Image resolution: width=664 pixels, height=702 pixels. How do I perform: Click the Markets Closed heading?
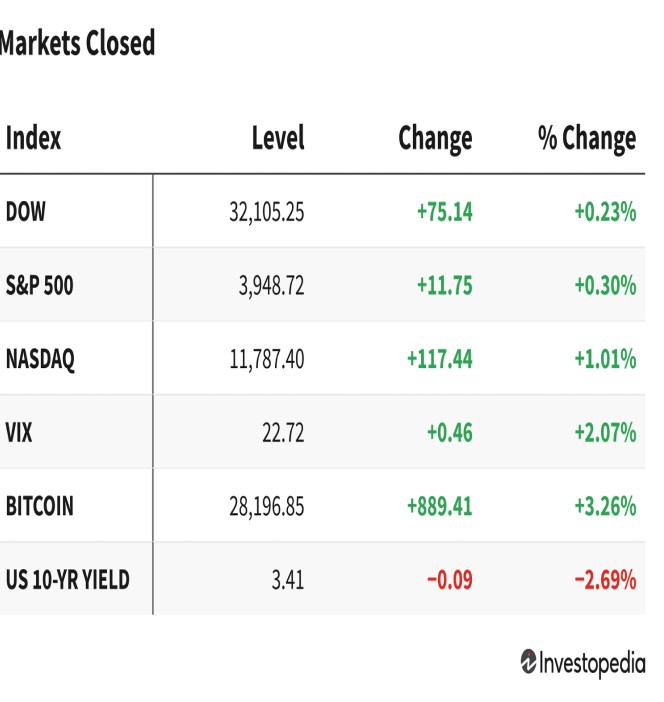[x=77, y=43]
